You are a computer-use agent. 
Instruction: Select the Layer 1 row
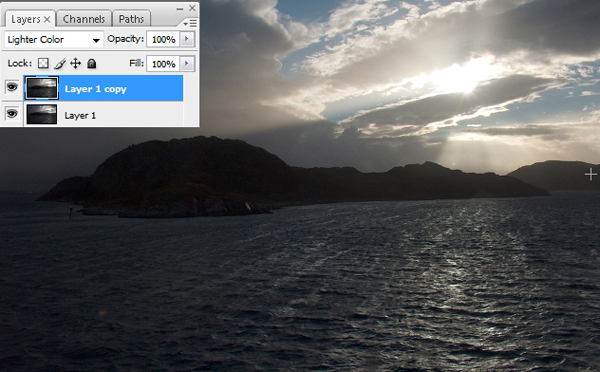(103, 114)
